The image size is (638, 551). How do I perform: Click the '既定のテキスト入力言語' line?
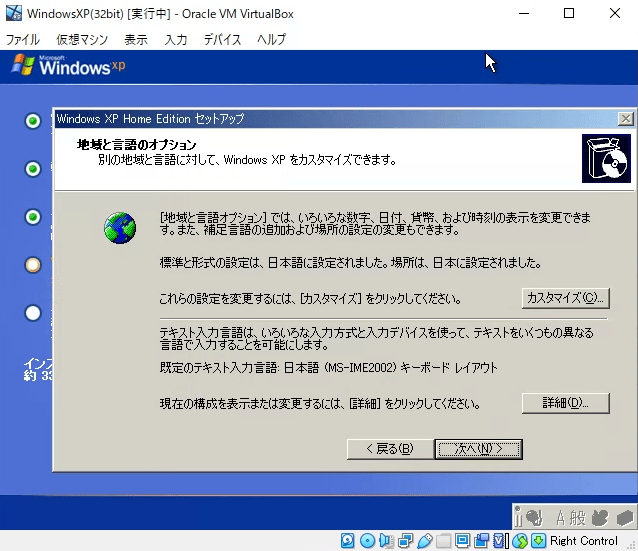(328, 368)
